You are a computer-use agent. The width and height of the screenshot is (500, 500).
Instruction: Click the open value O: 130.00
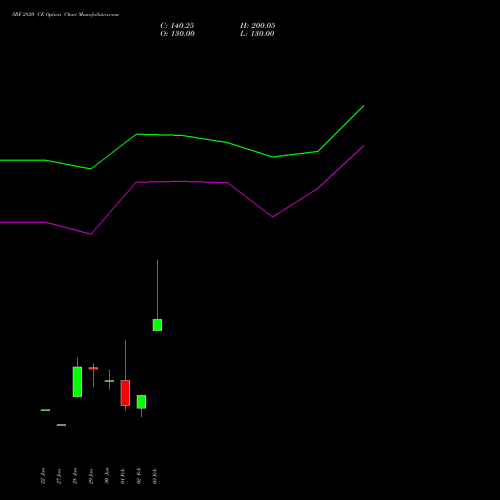pyautogui.click(x=177, y=34)
